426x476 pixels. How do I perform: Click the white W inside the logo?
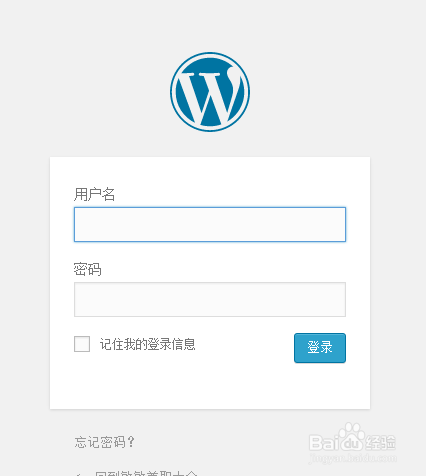point(210,97)
